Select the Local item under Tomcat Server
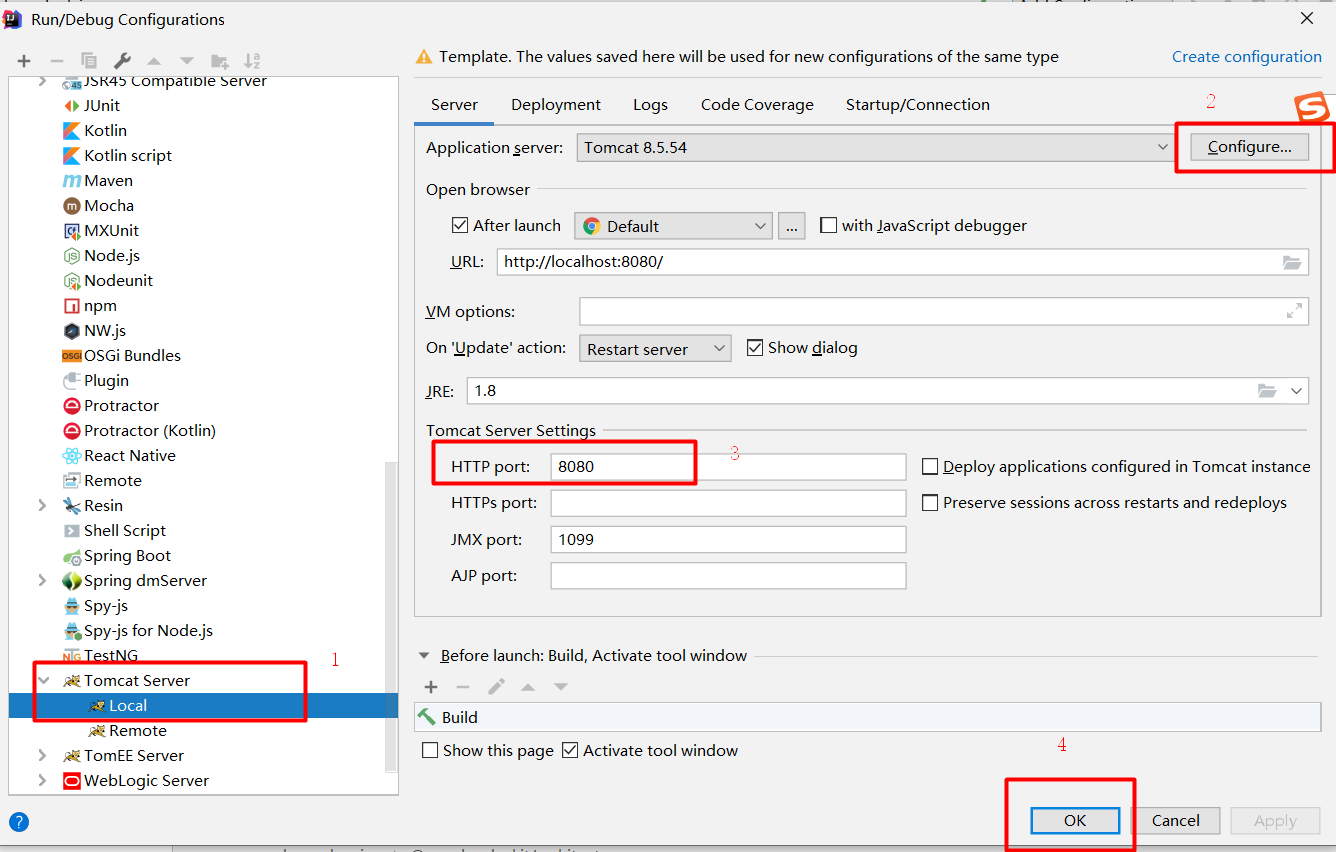This screenshot has width=1336, height=852. pyautogui.click(x=204, y=705)
